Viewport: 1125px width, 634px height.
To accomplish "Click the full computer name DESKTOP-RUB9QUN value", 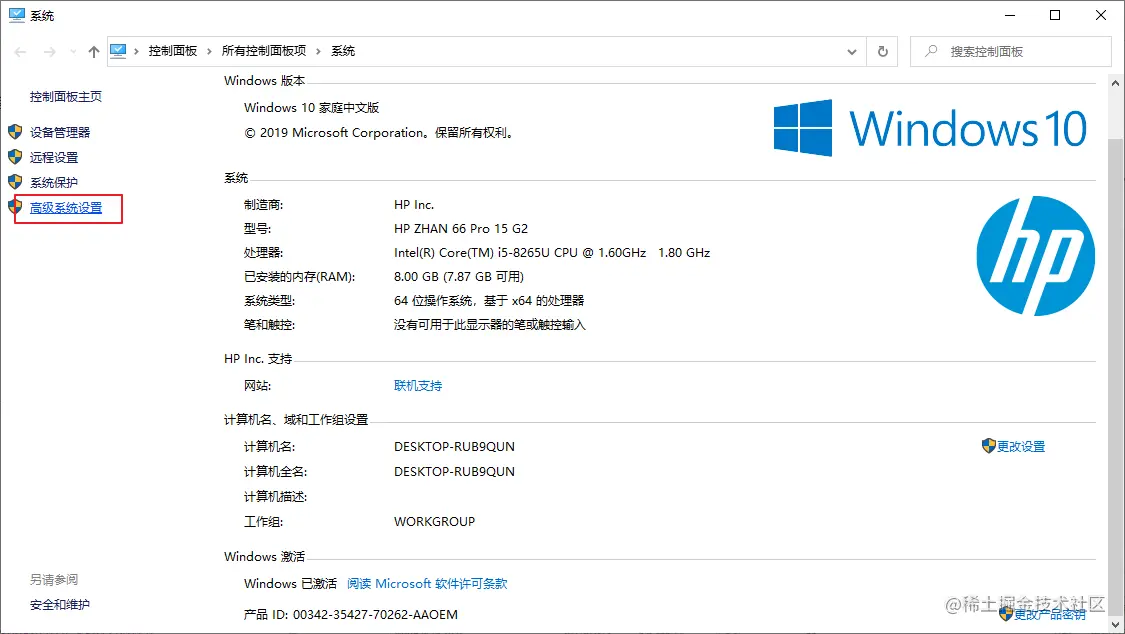I will (454, 472).
